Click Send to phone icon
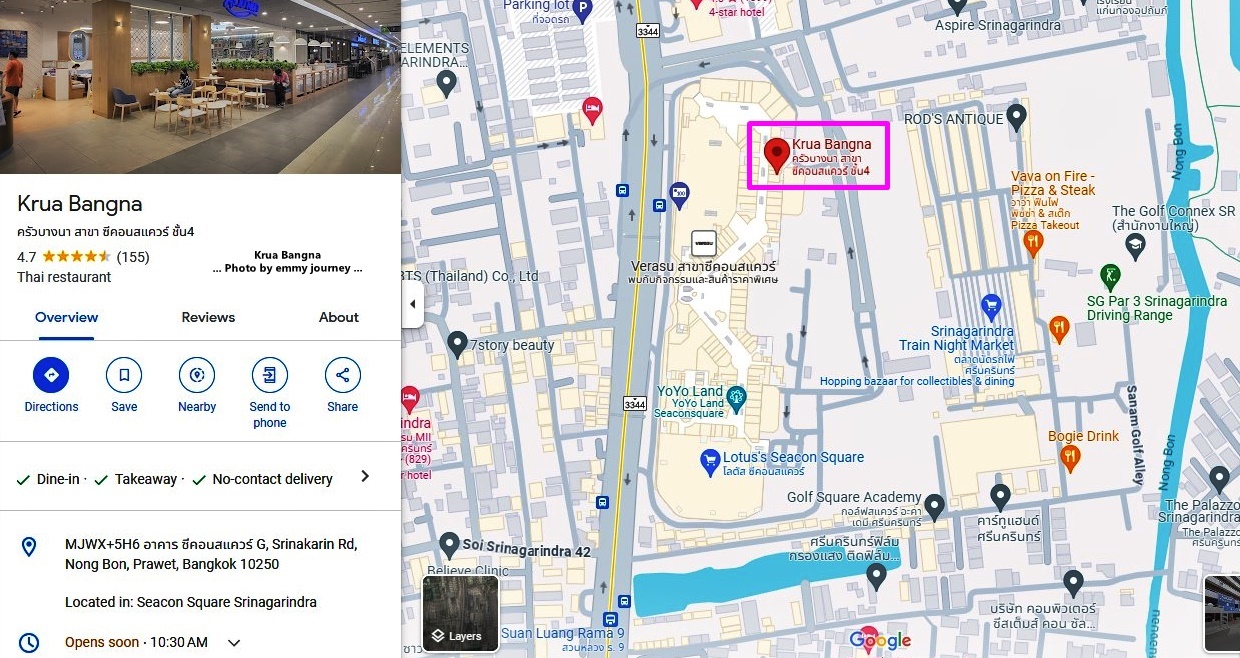 (x=269, y=376)
